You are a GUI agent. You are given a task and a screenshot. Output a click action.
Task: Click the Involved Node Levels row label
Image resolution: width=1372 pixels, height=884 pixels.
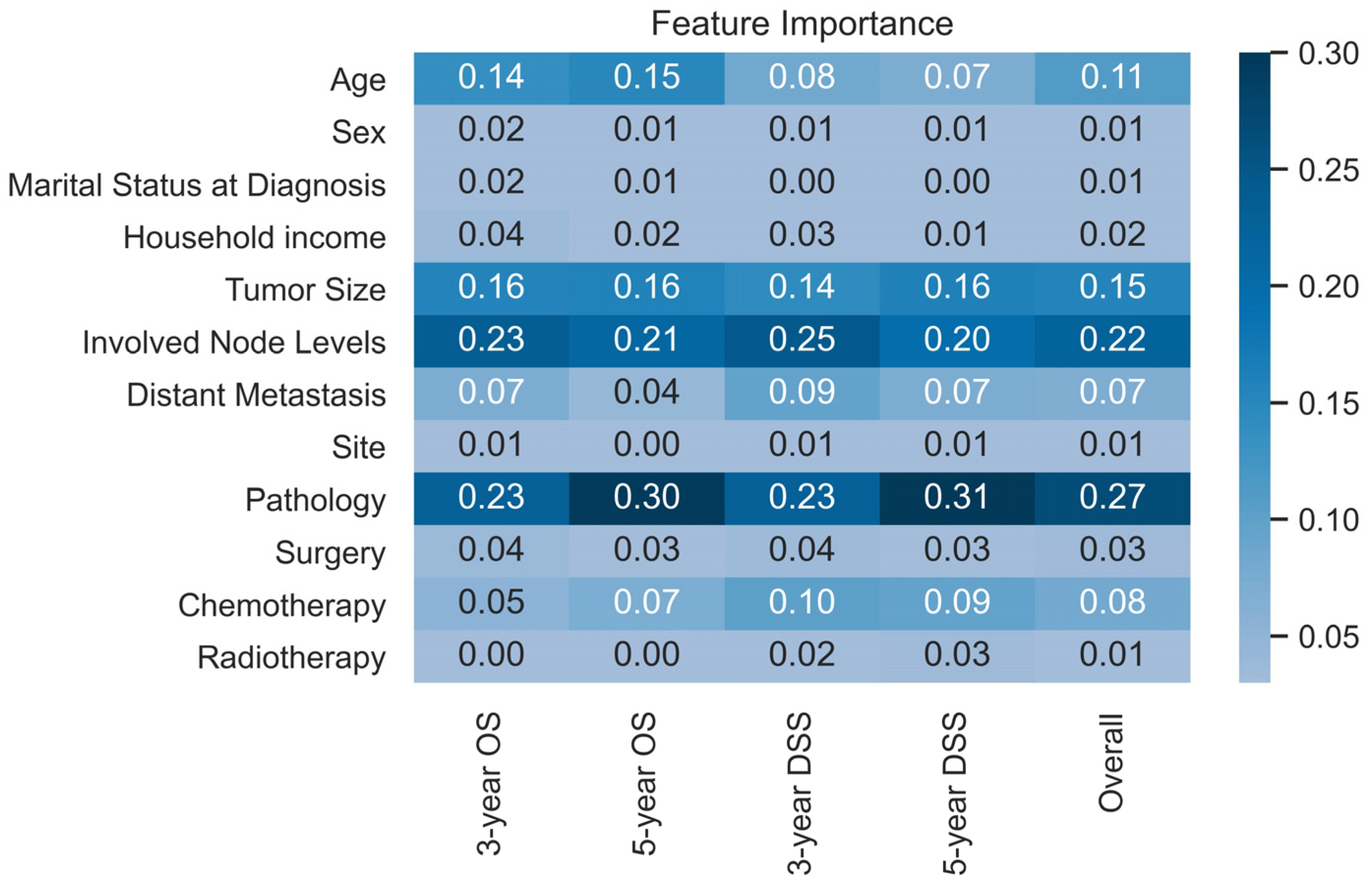[x=234, y=343]
